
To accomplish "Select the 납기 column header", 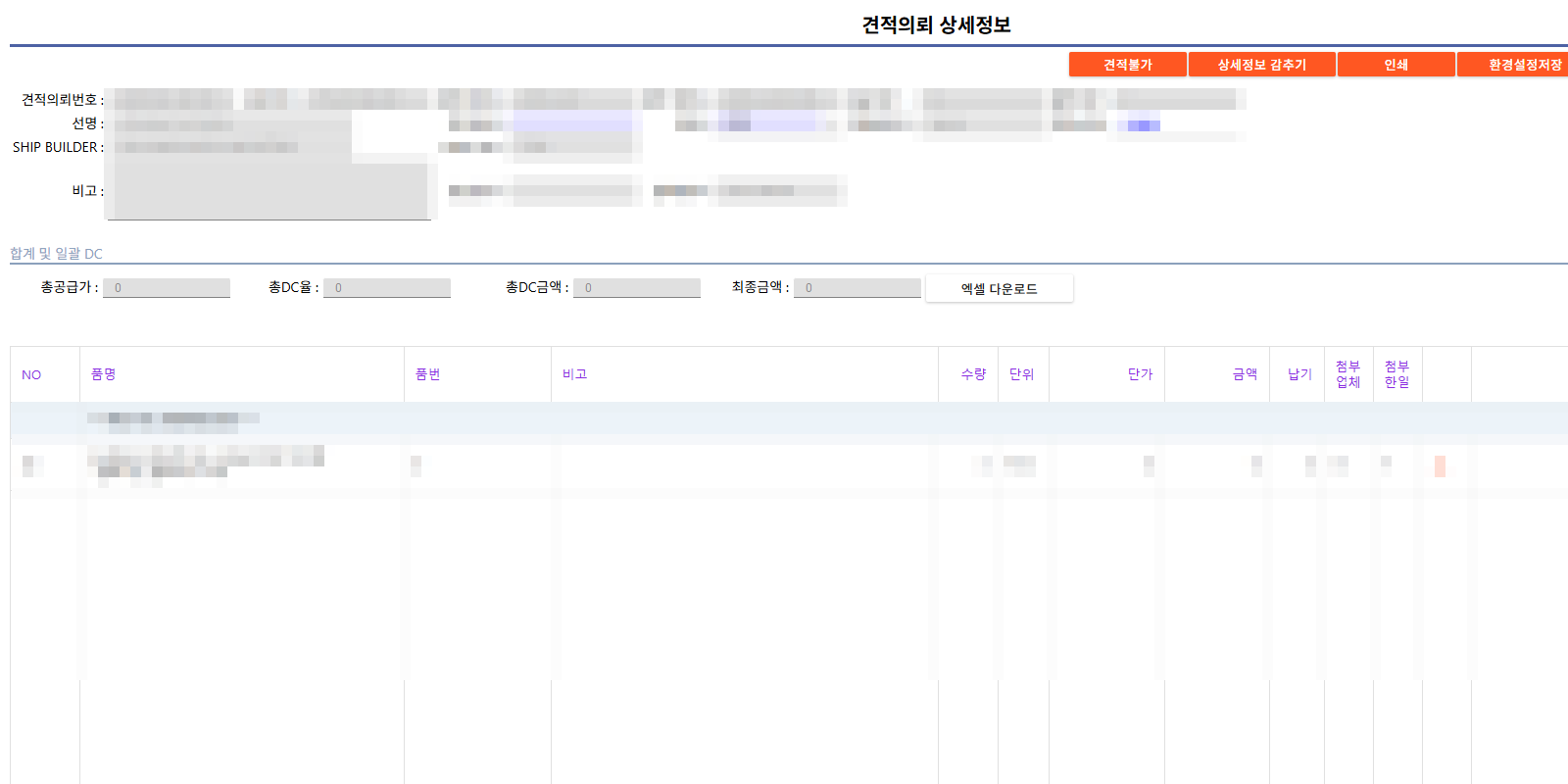I will [x=1299, y=374].
